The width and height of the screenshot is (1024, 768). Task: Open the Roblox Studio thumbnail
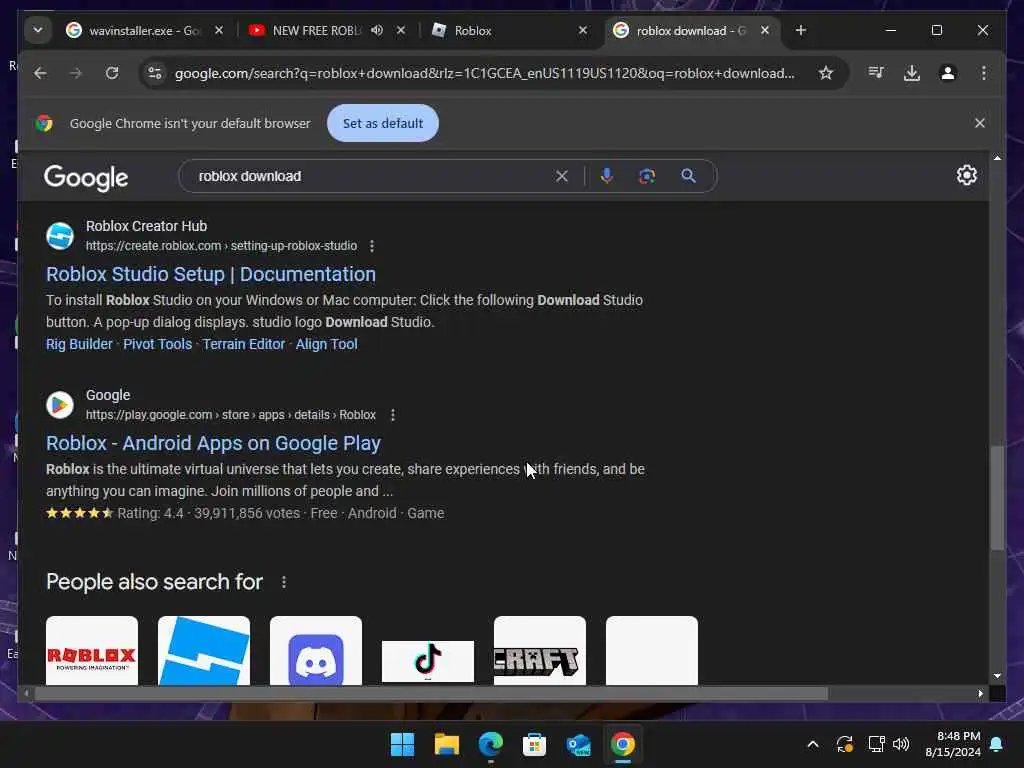(204, 650)
